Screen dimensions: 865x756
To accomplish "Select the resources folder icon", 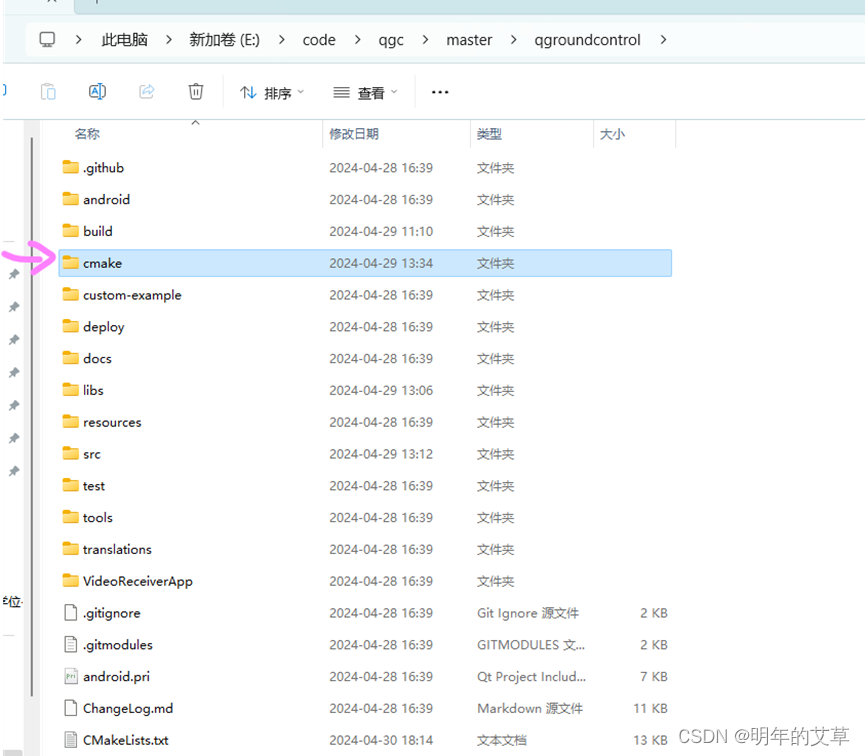I will pos(71,422).
